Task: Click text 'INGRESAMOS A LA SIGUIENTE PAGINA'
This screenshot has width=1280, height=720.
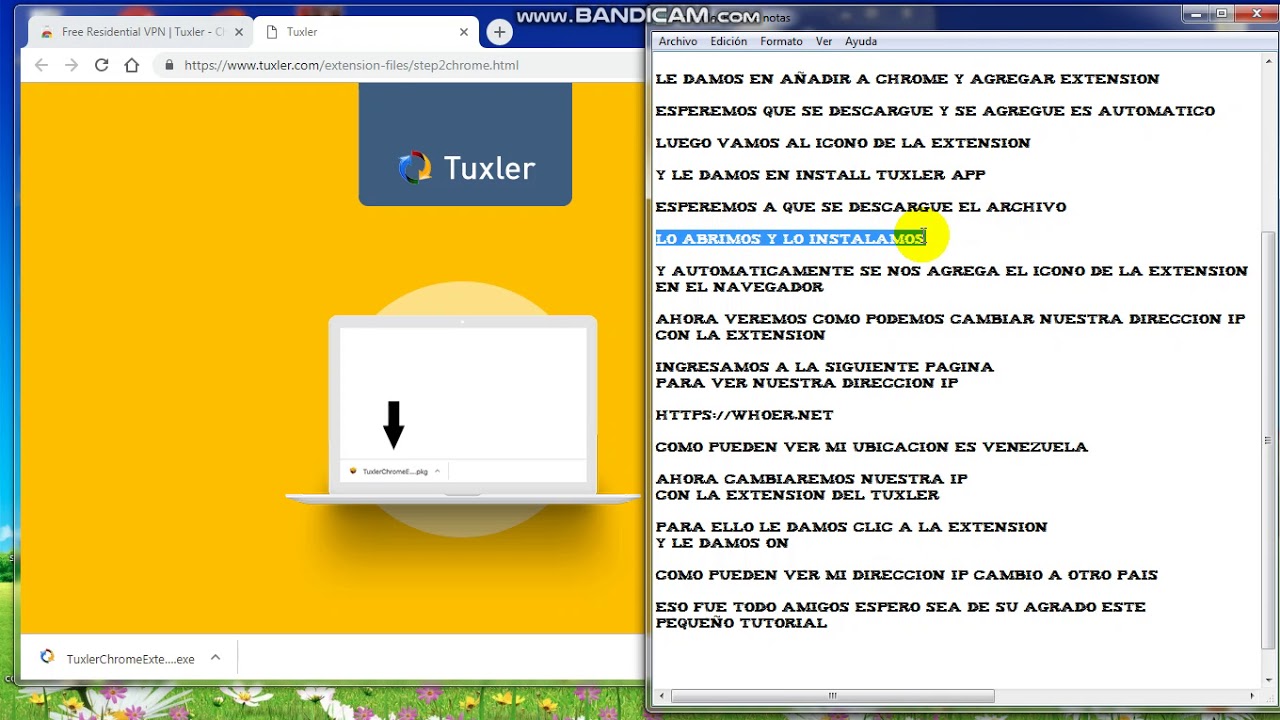Action: 825,367
